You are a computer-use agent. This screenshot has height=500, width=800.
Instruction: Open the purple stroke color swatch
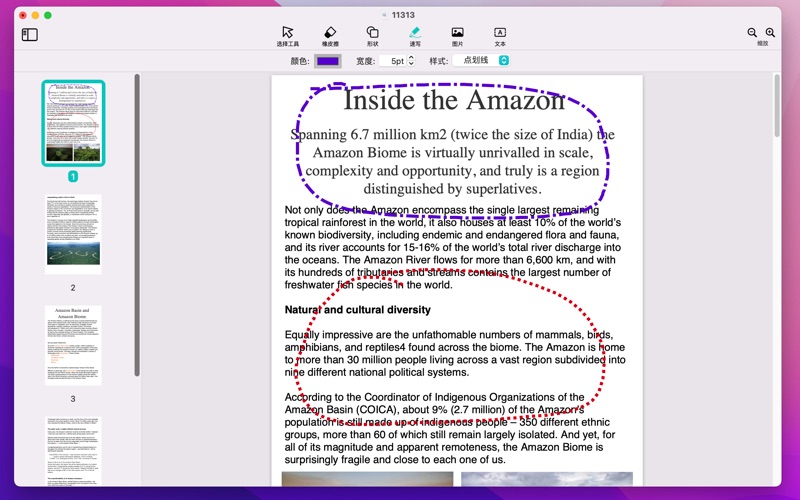pyautogui.click(x=328, y=61)
